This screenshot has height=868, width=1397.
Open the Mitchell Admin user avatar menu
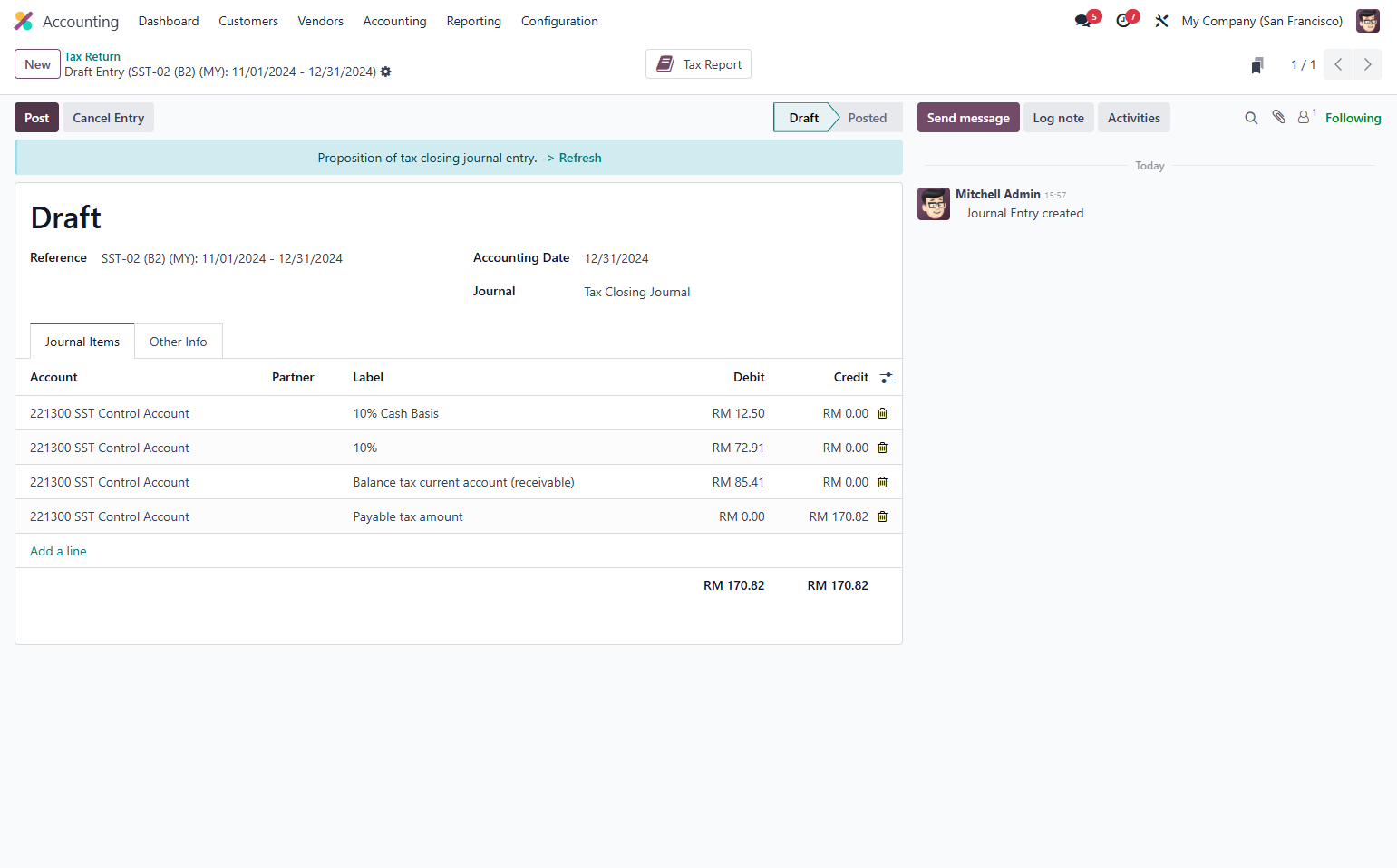1368,21
